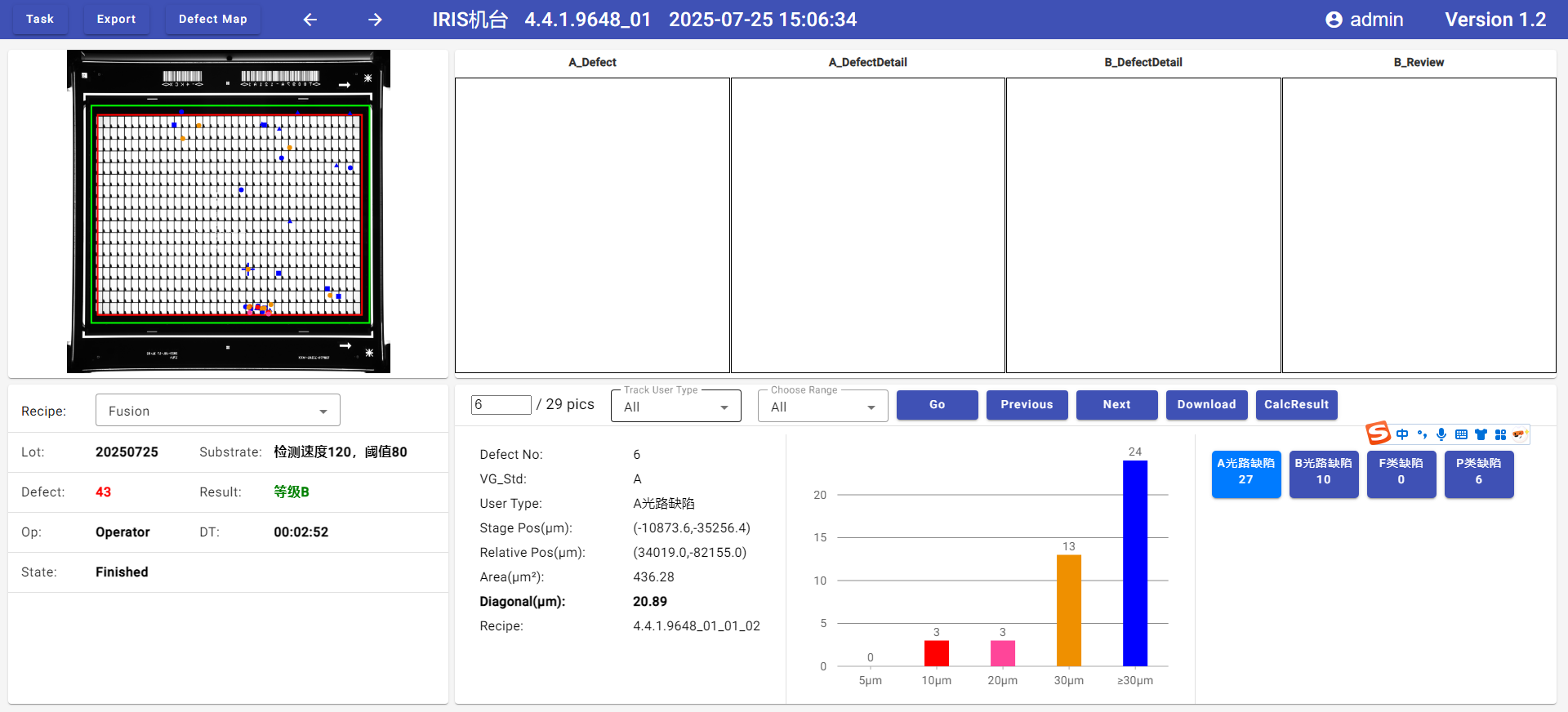
Task: Click the blue ≥30μm bar in chart
Action: [x=1134, y=563]
